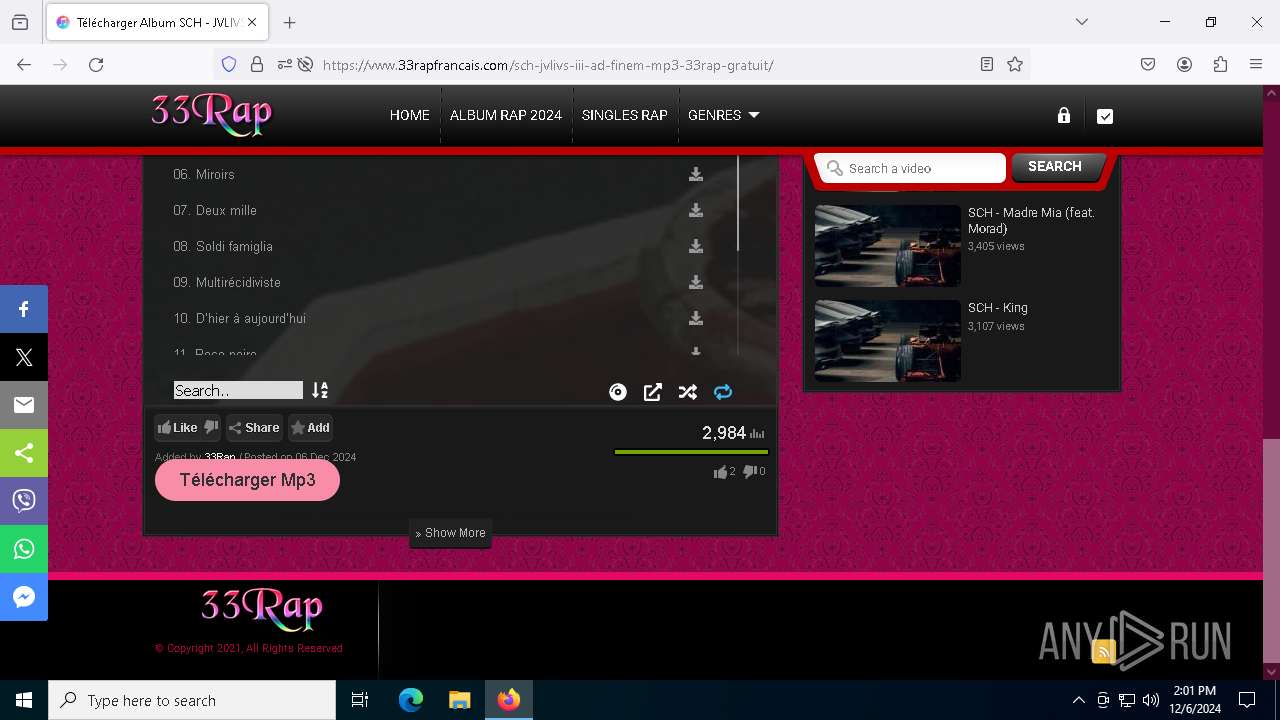This screenshot has height=720, width=1280.
Task: Open the GENRES dropdown menu
Action: click(x=724, y=115)
